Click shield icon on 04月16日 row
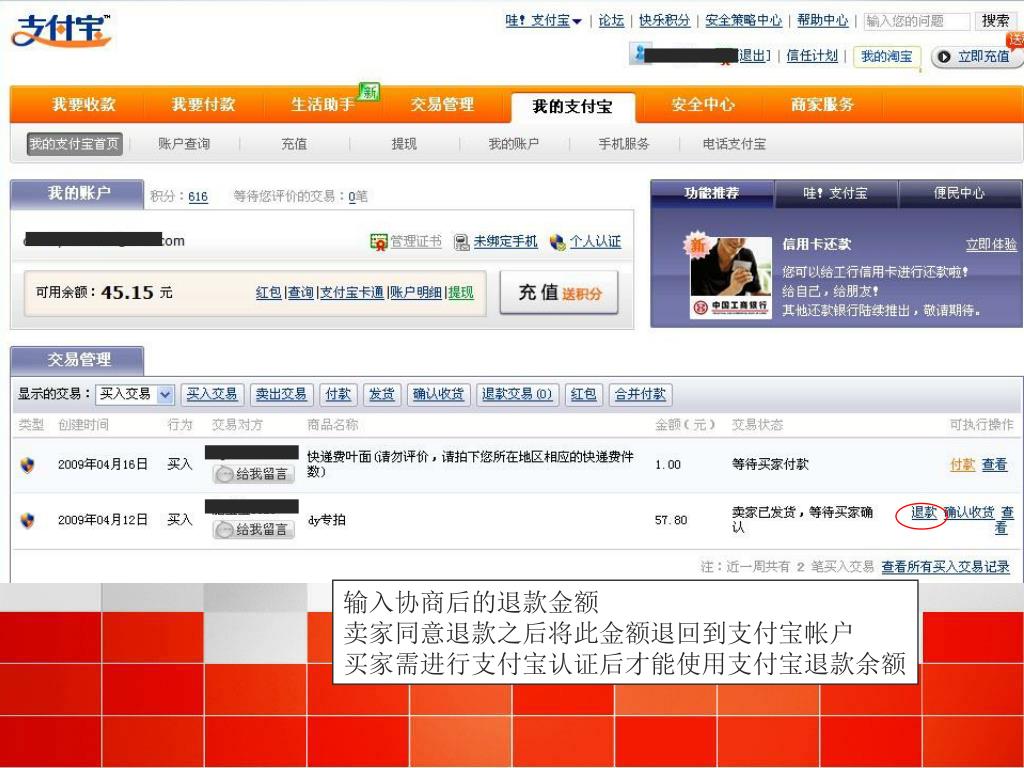 point(27,465)
